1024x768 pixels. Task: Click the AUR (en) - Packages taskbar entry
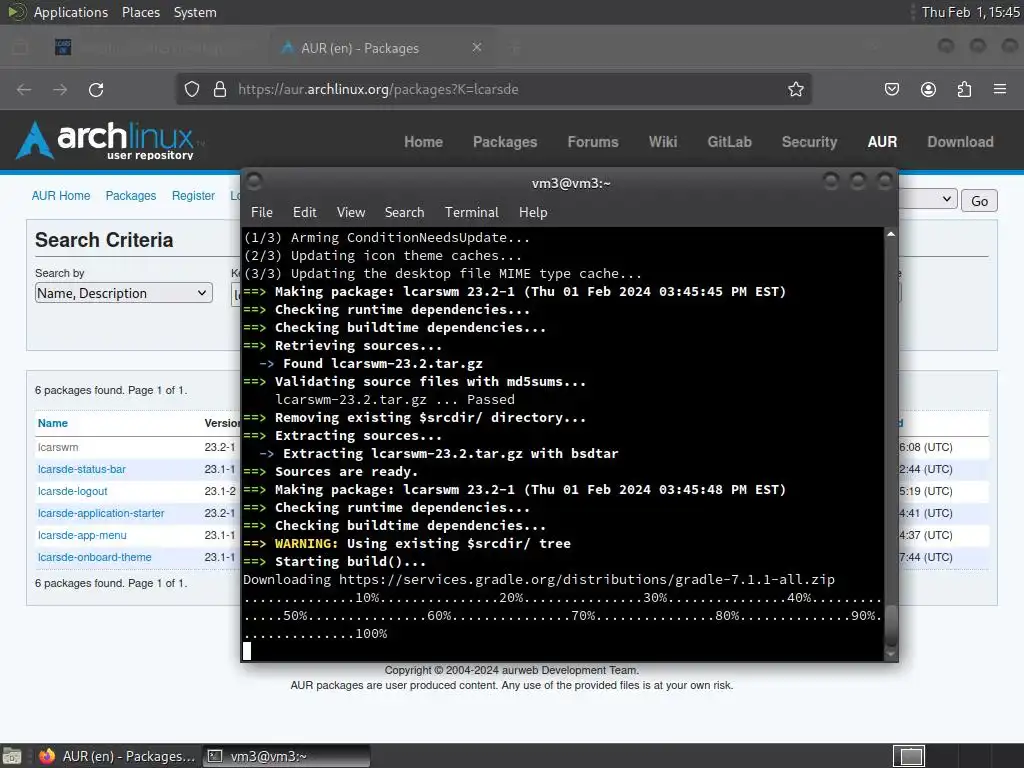coord(116,756)
